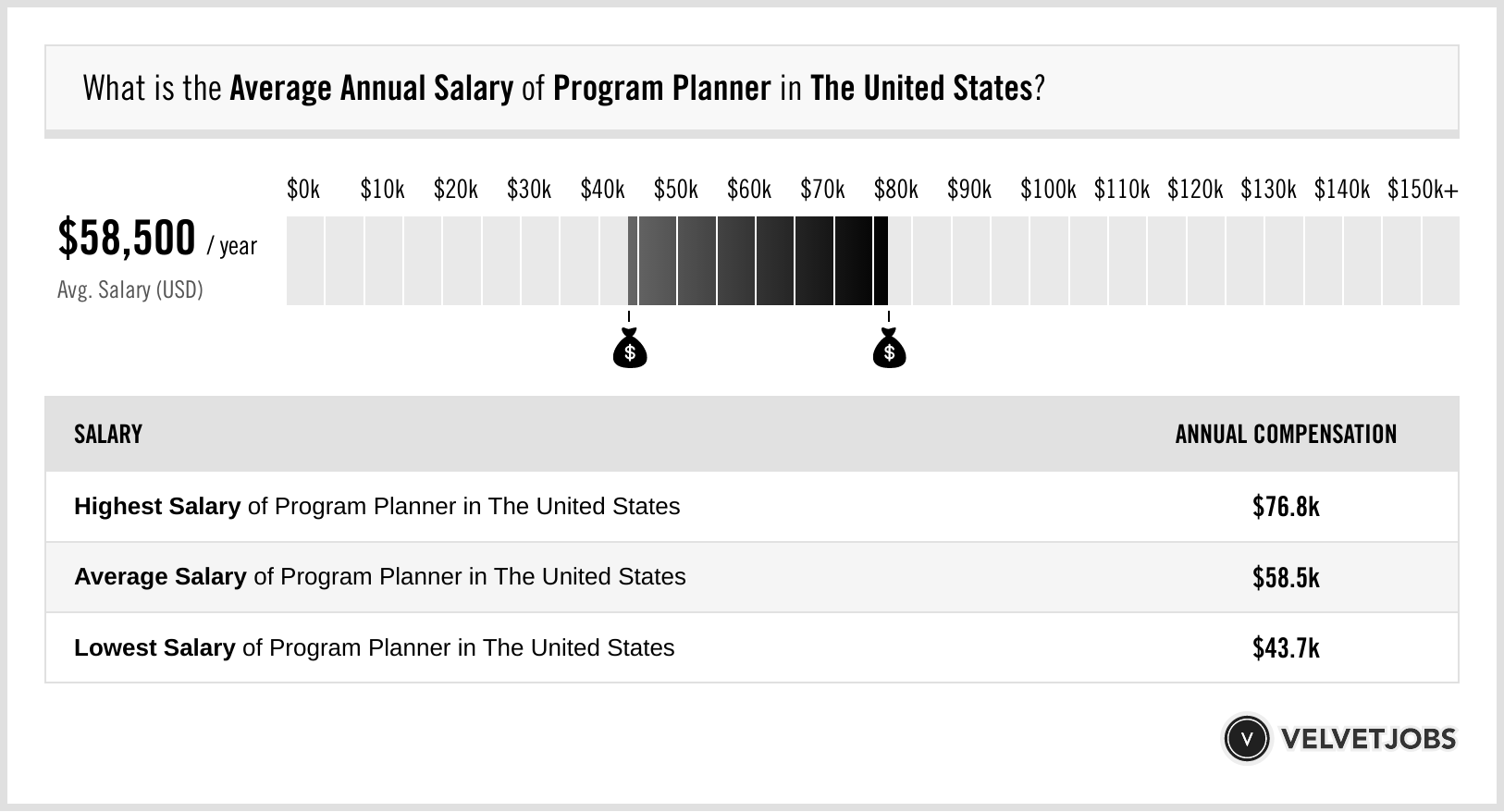
Task: Click the $43.7k compensation value
Action: pyautogui.click(x=1286, y=648)
